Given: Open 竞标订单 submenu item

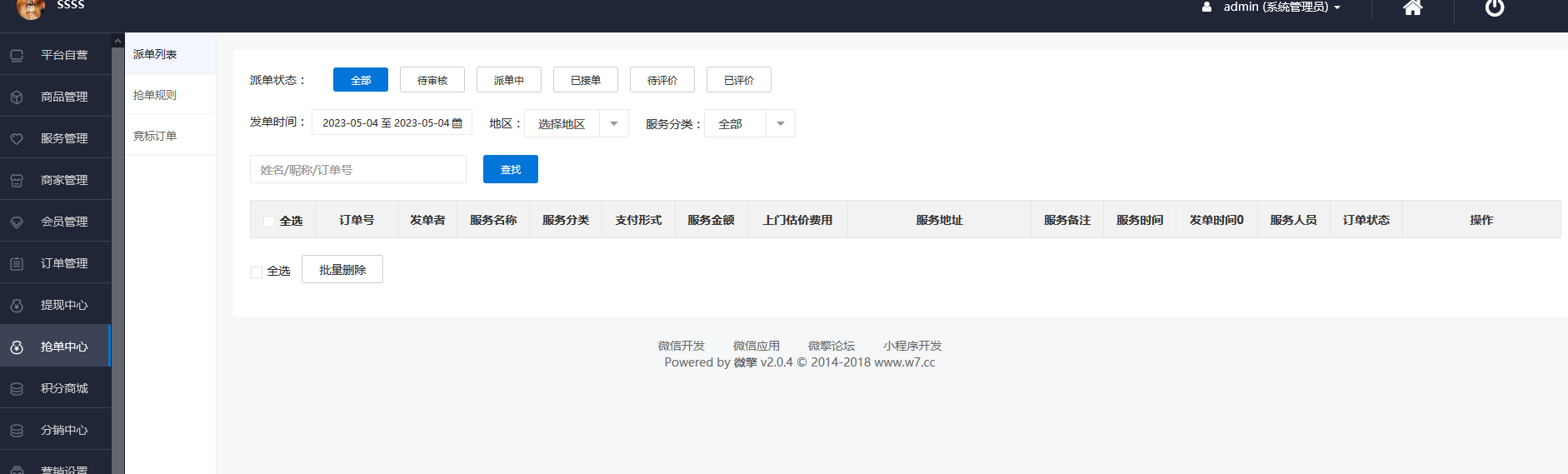Looking at the screenshot, I should [170, 136].
